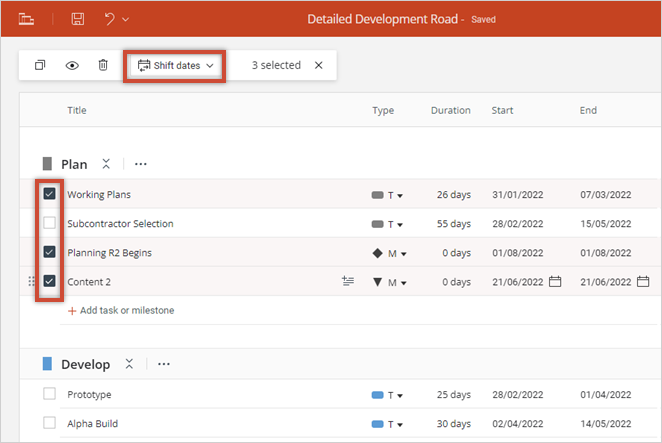Click the duplicate selected items icon

point(40,65)
